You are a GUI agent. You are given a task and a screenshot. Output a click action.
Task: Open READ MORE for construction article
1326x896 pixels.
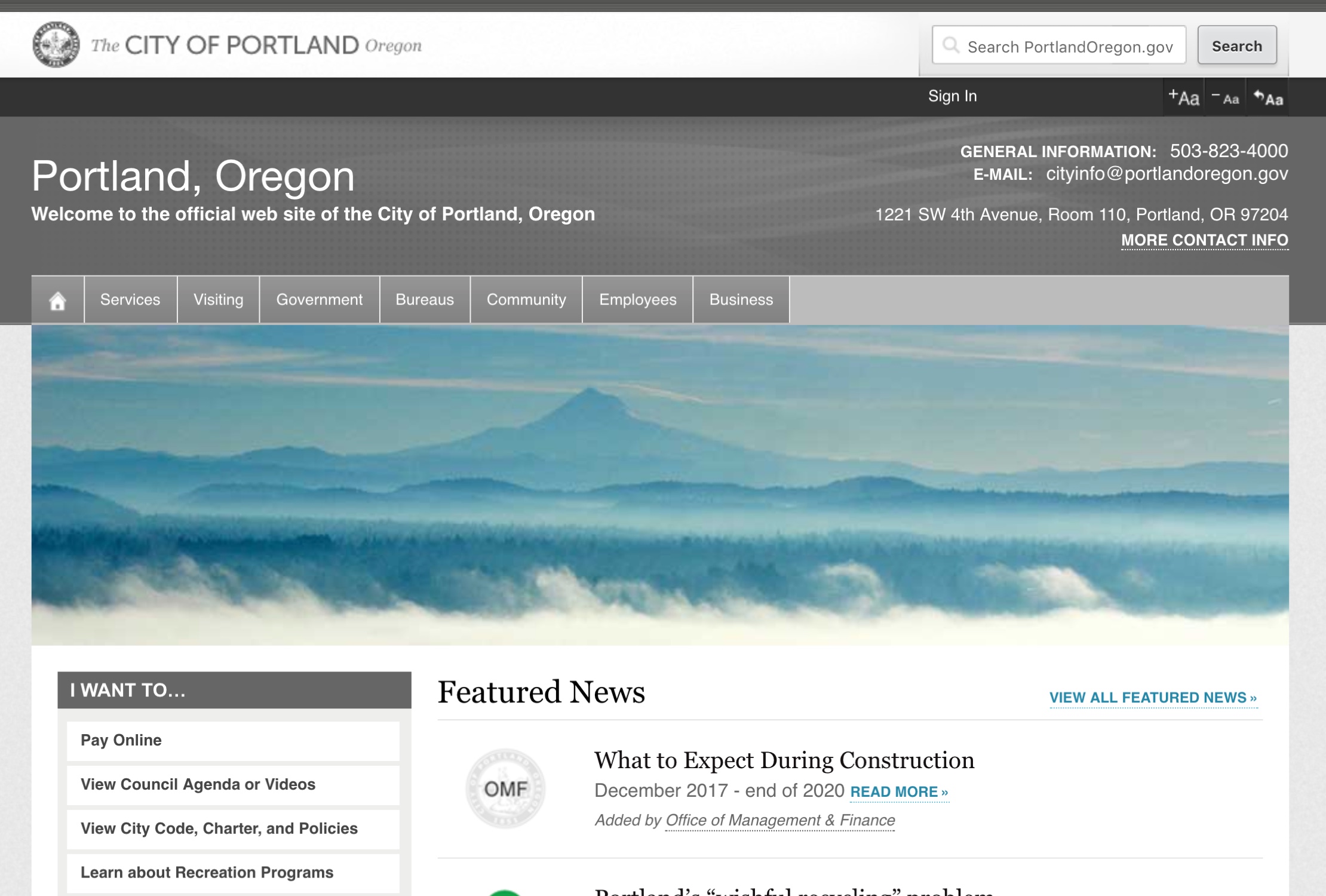(899, 792)
